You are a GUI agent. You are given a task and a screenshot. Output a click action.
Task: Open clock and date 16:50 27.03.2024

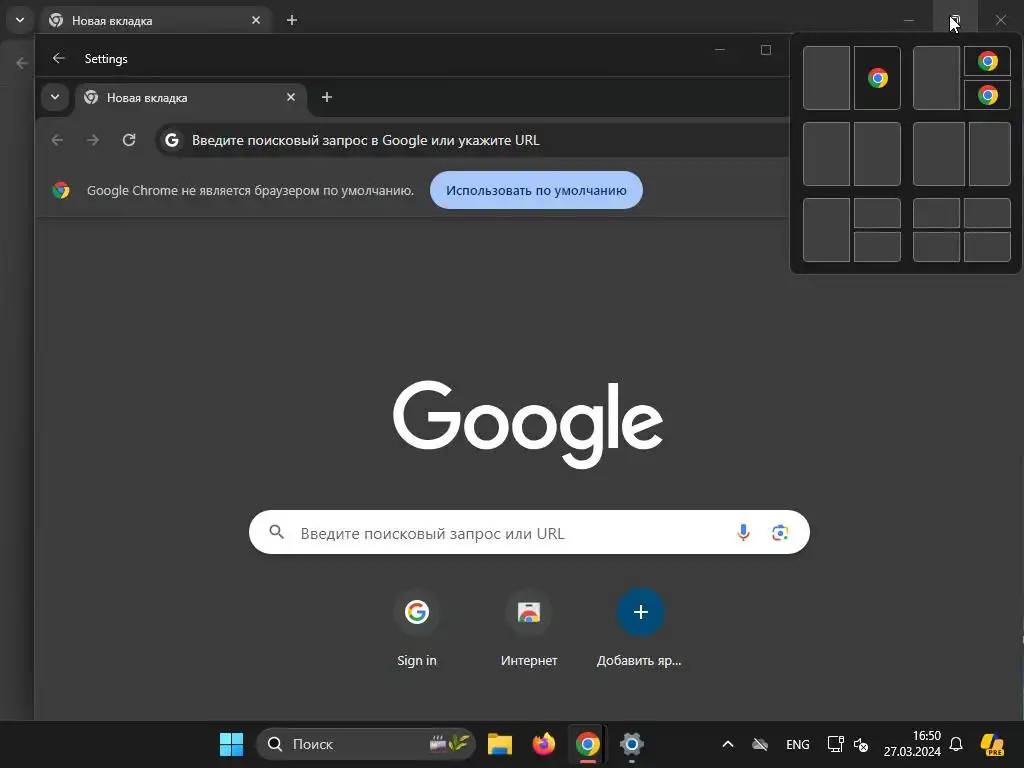(x=912, y=744)
